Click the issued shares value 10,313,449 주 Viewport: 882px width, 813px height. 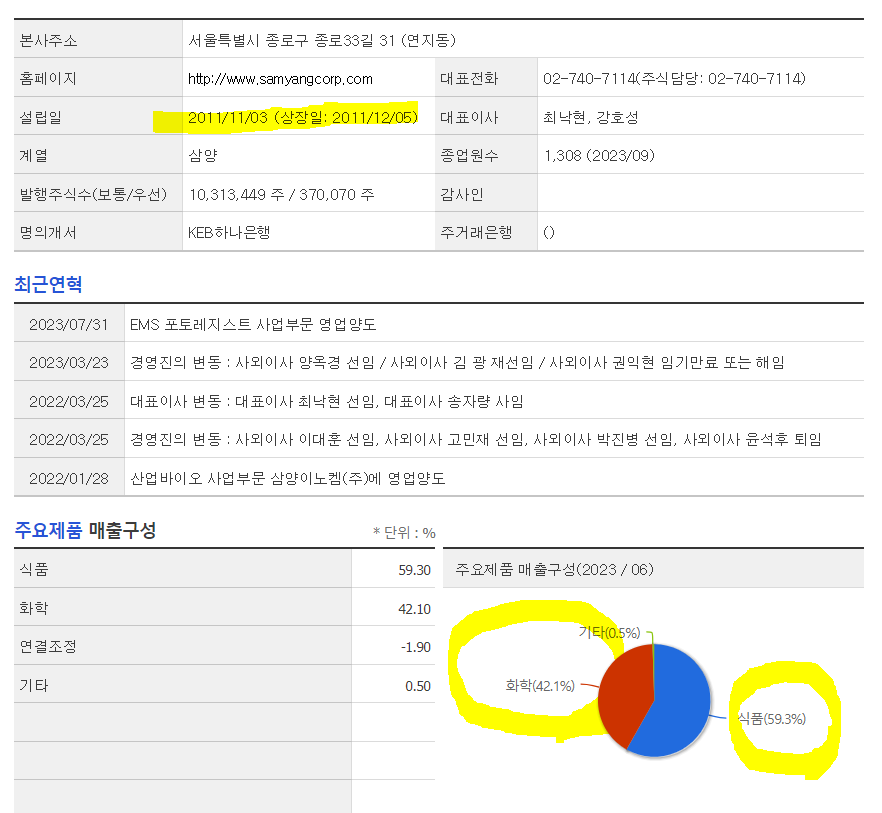236,195
